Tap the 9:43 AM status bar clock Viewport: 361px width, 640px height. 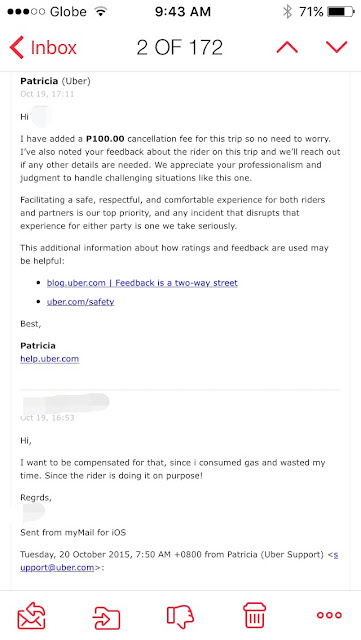click(183, 12)
